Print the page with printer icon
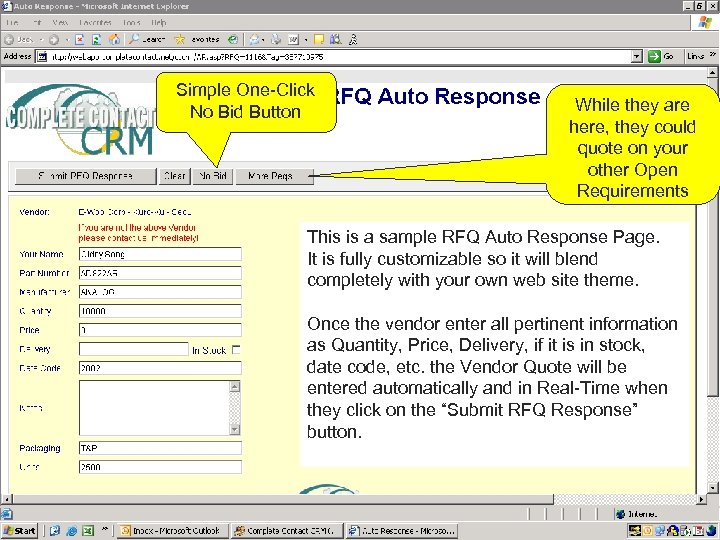Viewport: 720px width, 540px height. pyautogui.click(x=276, y=40)
